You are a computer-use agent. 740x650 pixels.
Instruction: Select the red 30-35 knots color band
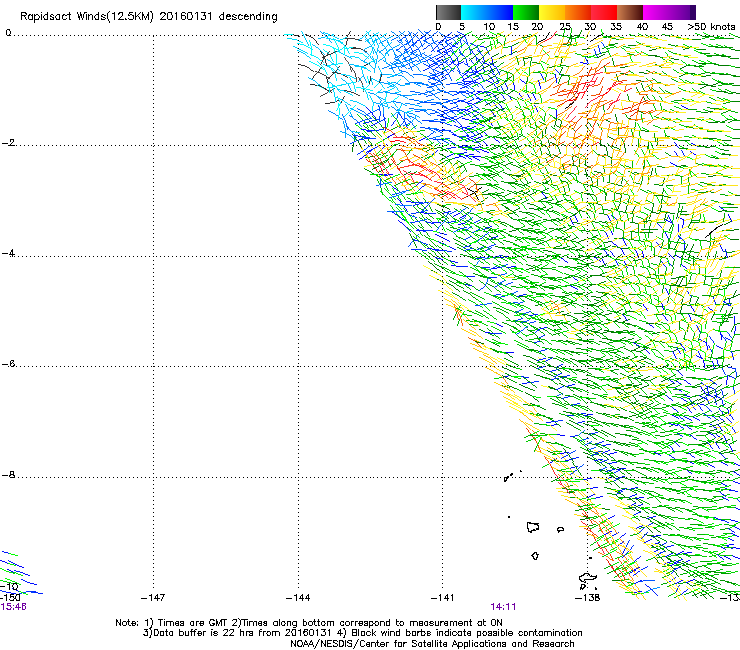coord(604,12)
